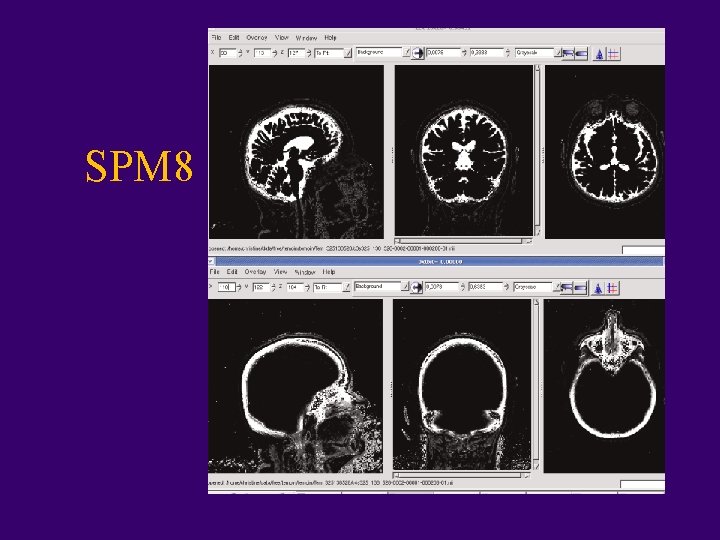This screenshot has width=720, height=540.
Task: Click the Y coordinate field in upper window
Action: tap(262, 53)
